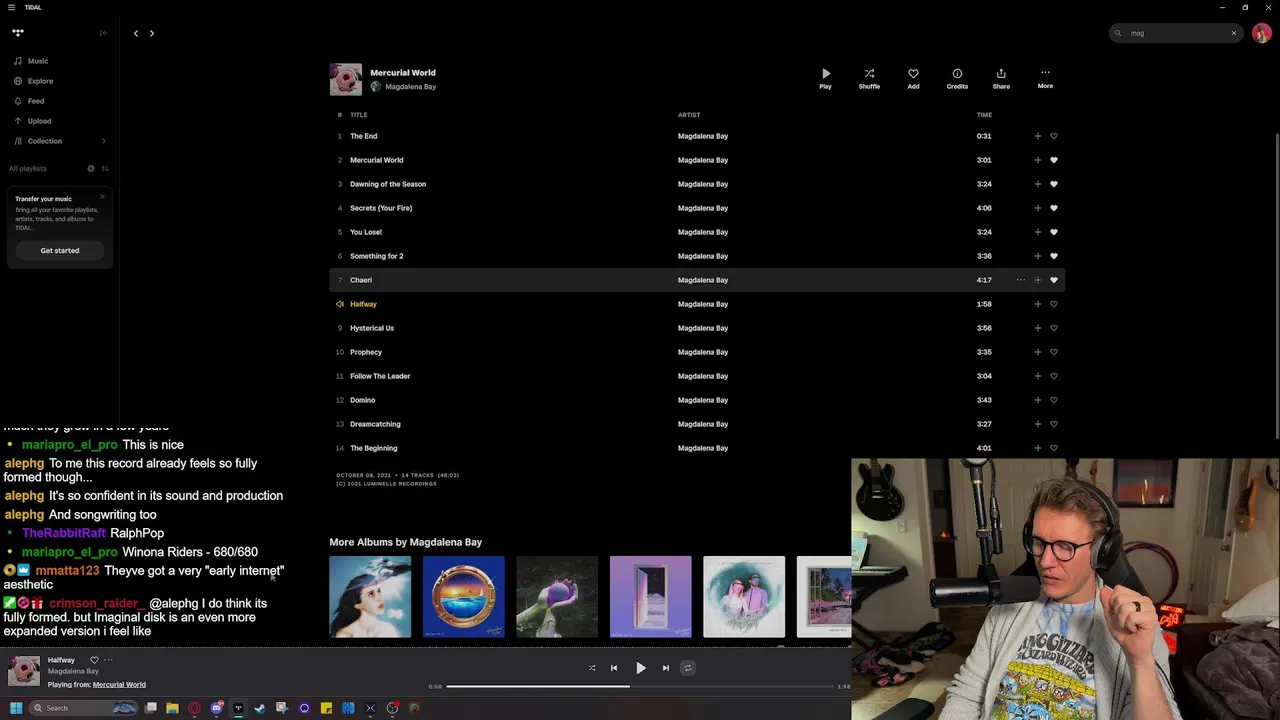The image size is (1280, 720).
Task: Open the hamburger menu in the title bar
Action: coord(11,7)
